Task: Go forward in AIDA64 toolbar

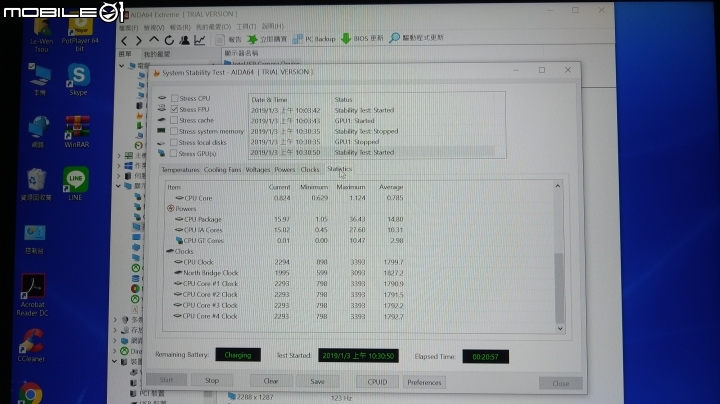Action: click(x=138, y=40)
